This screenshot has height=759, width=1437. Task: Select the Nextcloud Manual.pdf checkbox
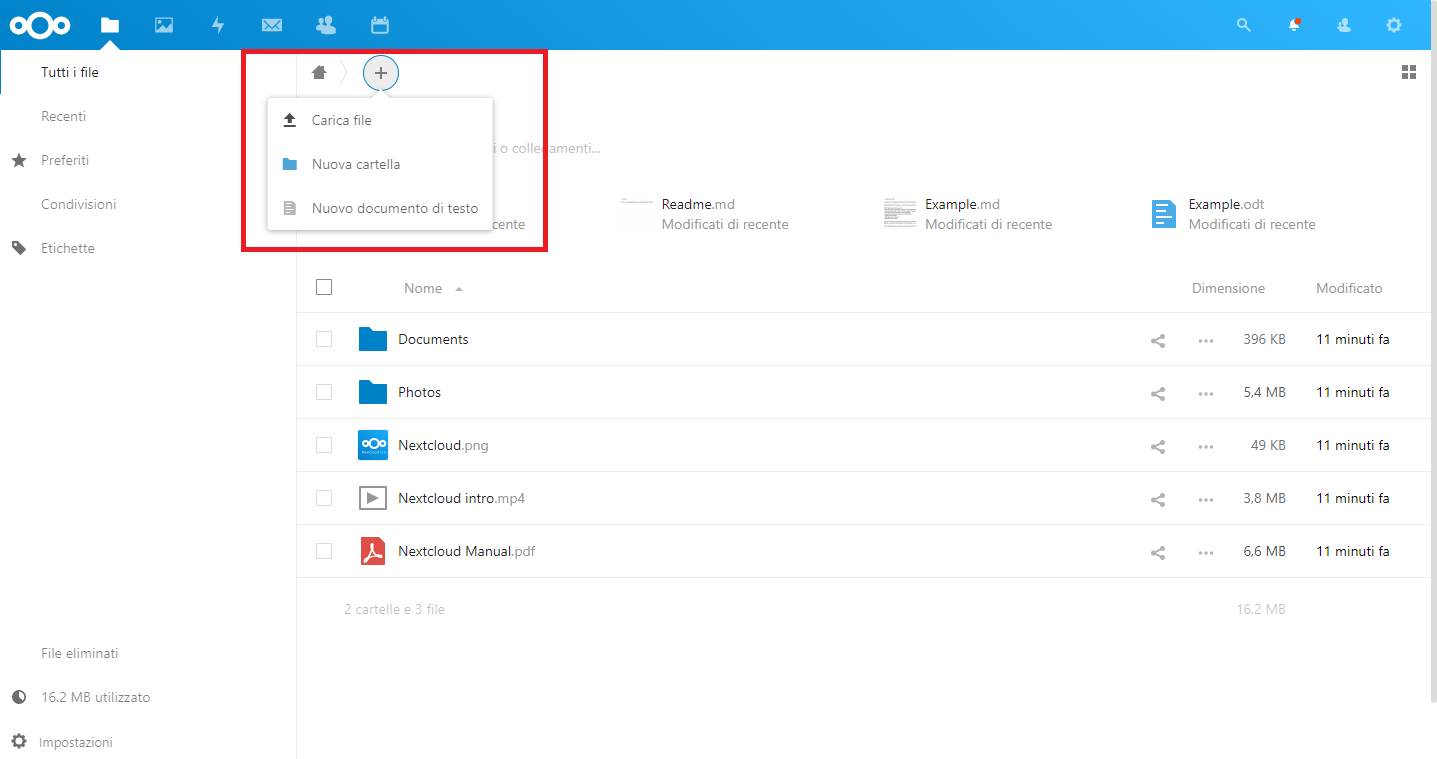click(324, 551)
